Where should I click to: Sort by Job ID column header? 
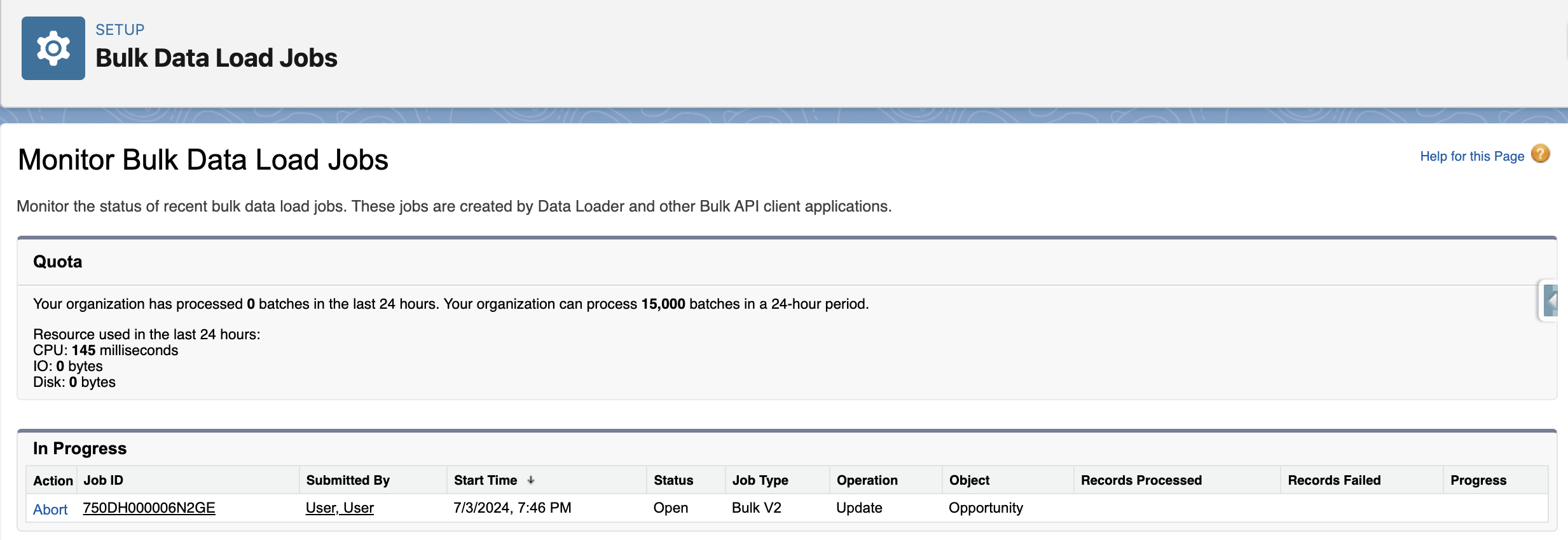(x=104, y=480)
